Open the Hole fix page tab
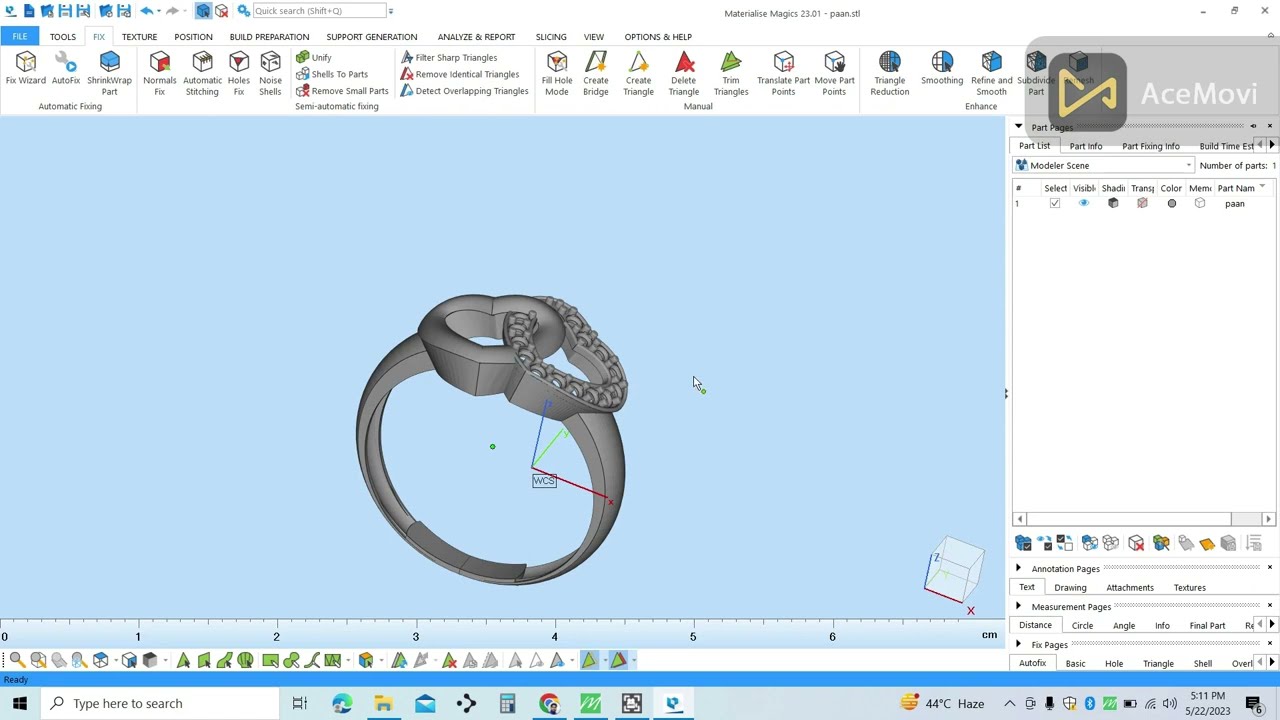Viewport: 1280px width, 720px height. (x=1114, y=663)
